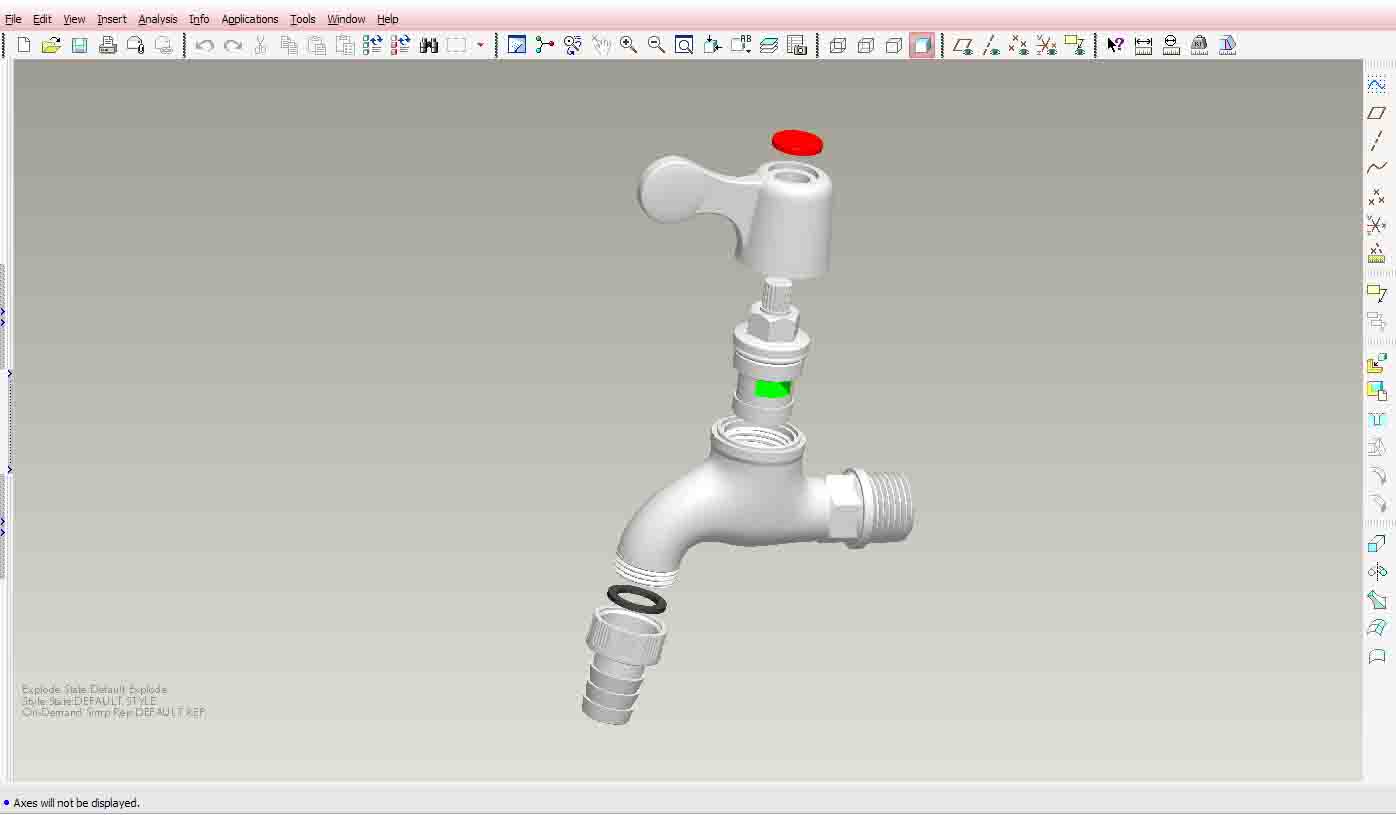Measure distance with the ruler icon
Screen dimensions: 1396x815
1143,45
